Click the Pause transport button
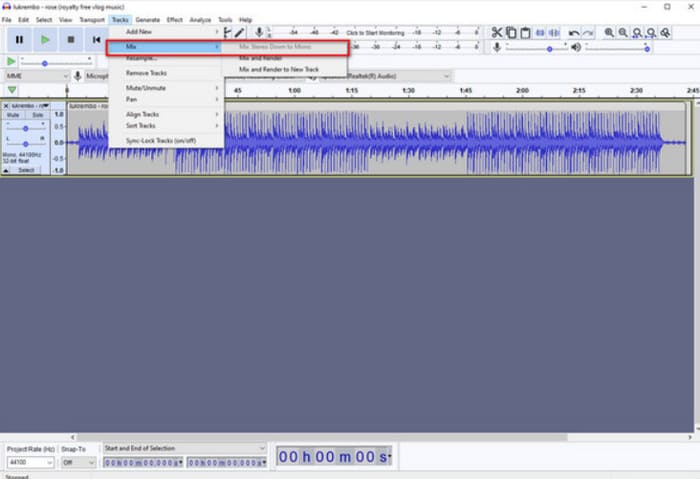Screen dimensions: 700x479 pos(19,40)
